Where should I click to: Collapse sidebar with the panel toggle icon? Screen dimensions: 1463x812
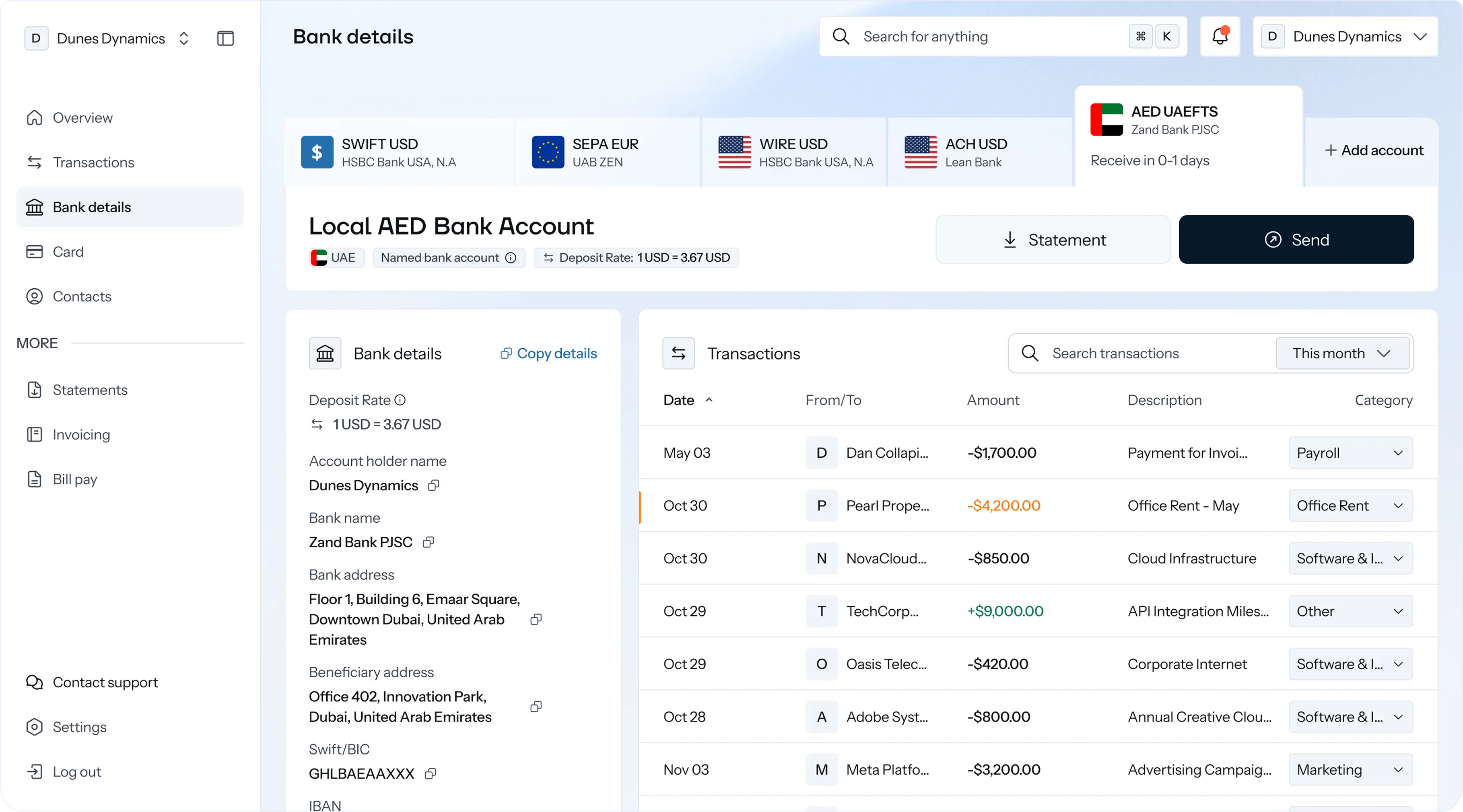[x=225, y=38]
